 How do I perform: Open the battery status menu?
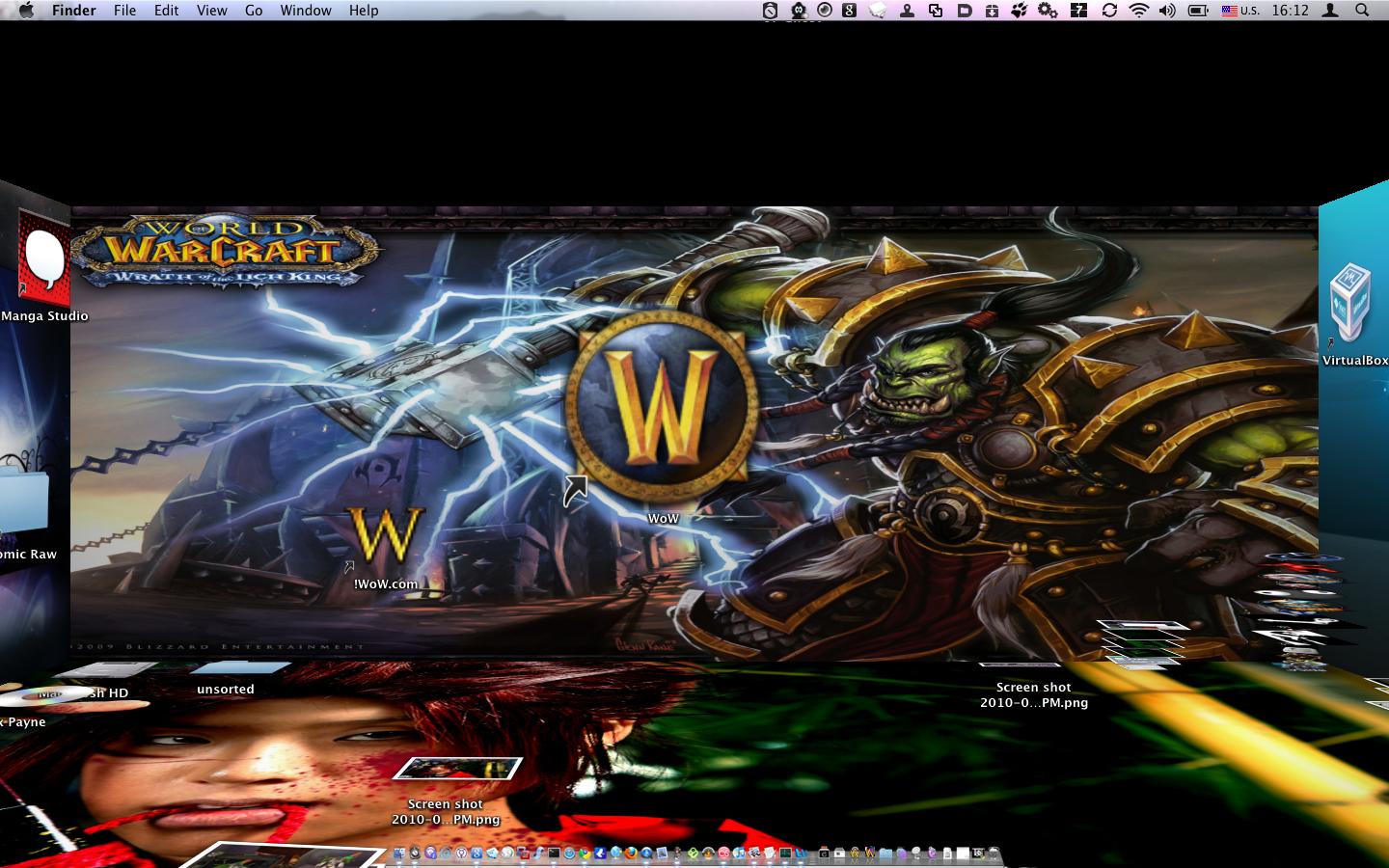[1198, 11]
